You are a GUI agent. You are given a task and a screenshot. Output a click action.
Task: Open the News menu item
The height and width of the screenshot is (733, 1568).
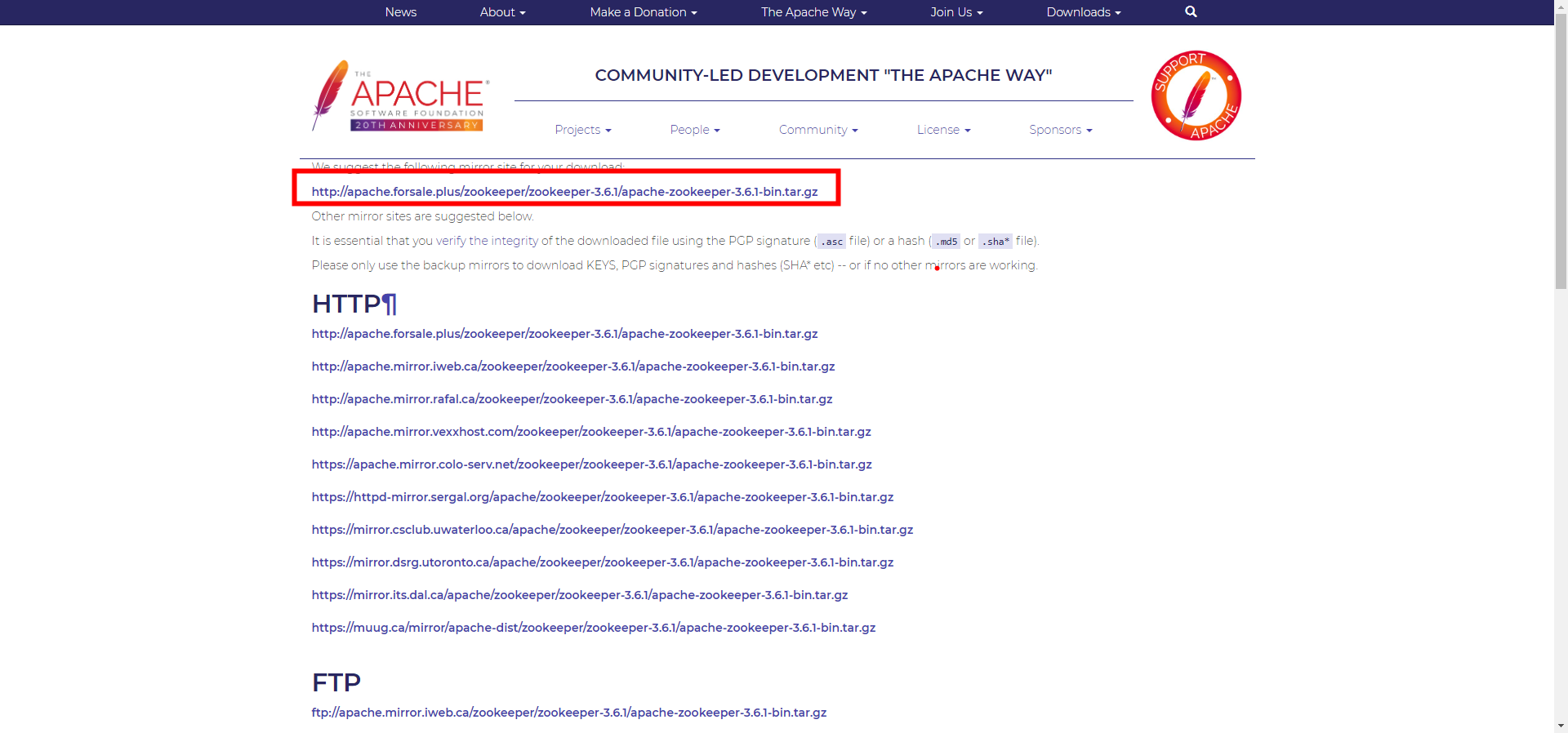click(401, 12)
